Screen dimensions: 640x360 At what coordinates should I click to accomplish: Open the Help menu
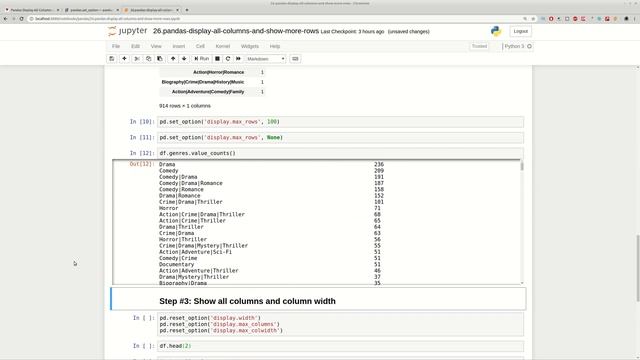tap(275, 47)
